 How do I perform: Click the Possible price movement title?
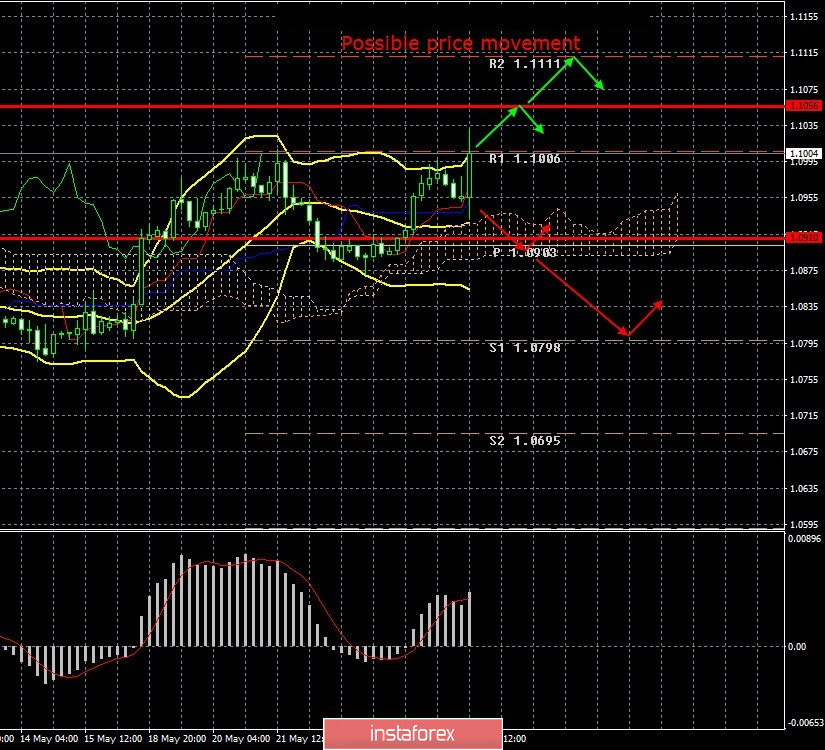(x=460, y=43)
